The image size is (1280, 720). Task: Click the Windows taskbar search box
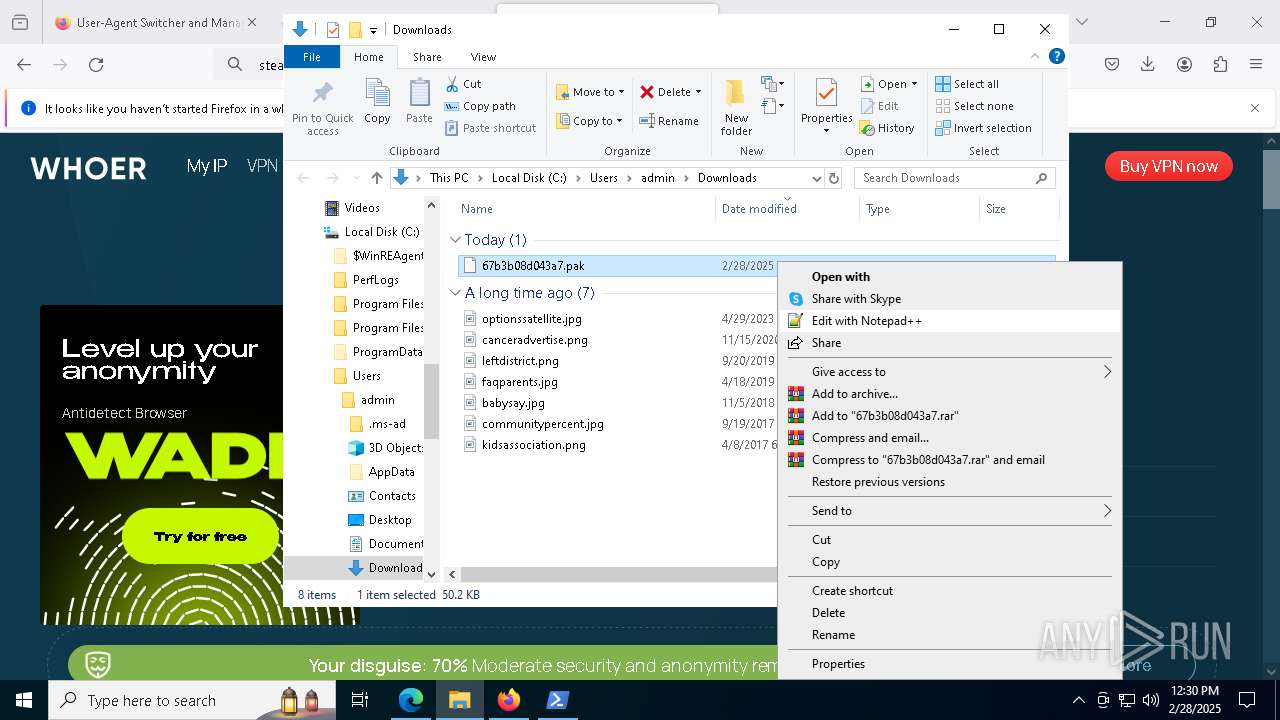(x=190, y=701)
